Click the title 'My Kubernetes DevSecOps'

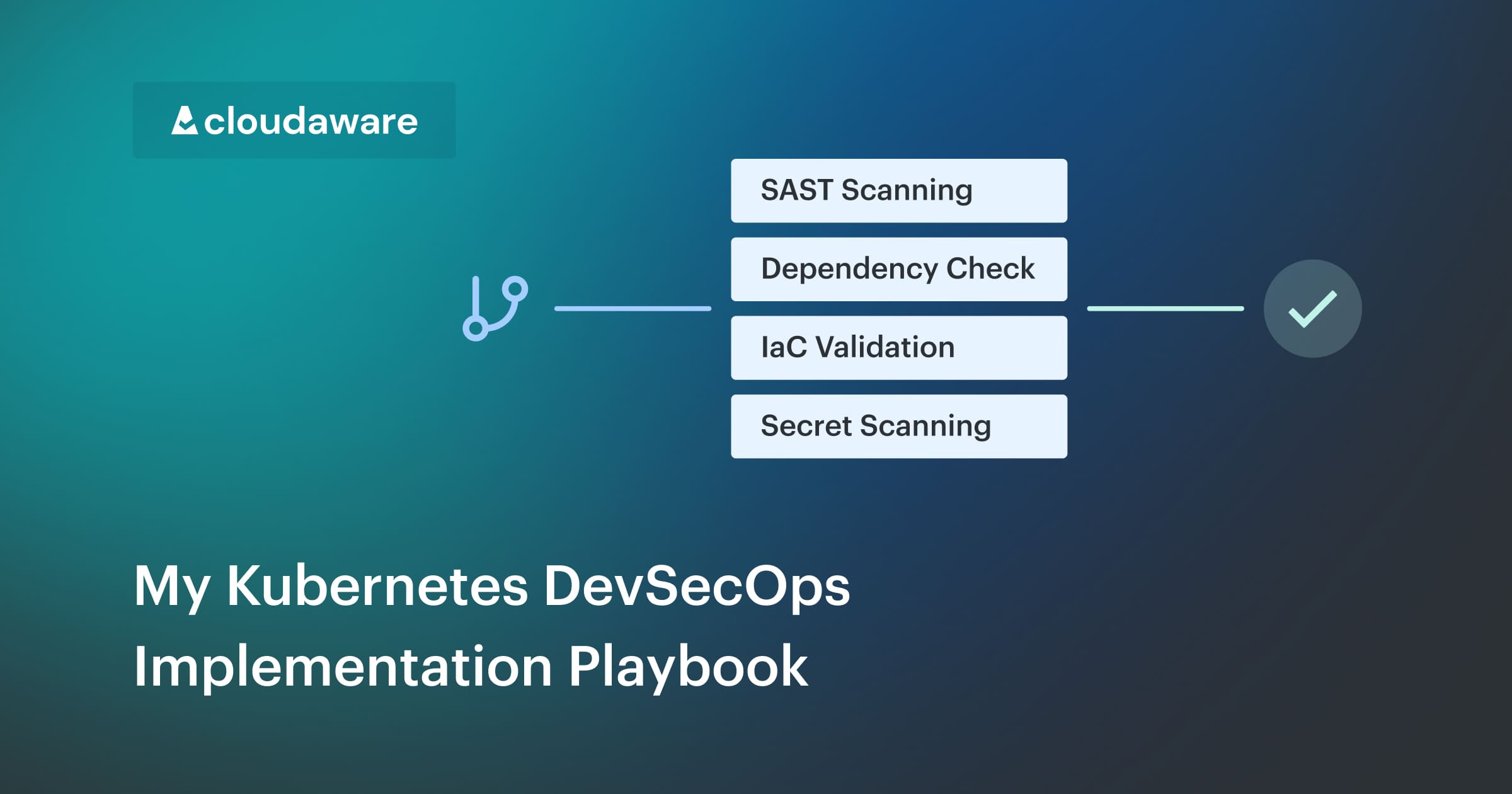[x=492, y=587]
